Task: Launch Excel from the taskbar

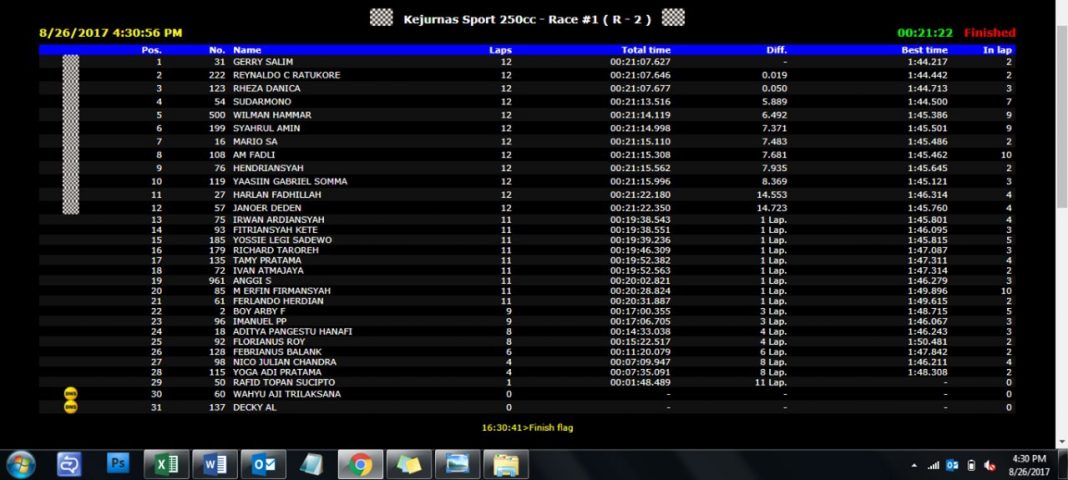Action: [x=166, y=464]
